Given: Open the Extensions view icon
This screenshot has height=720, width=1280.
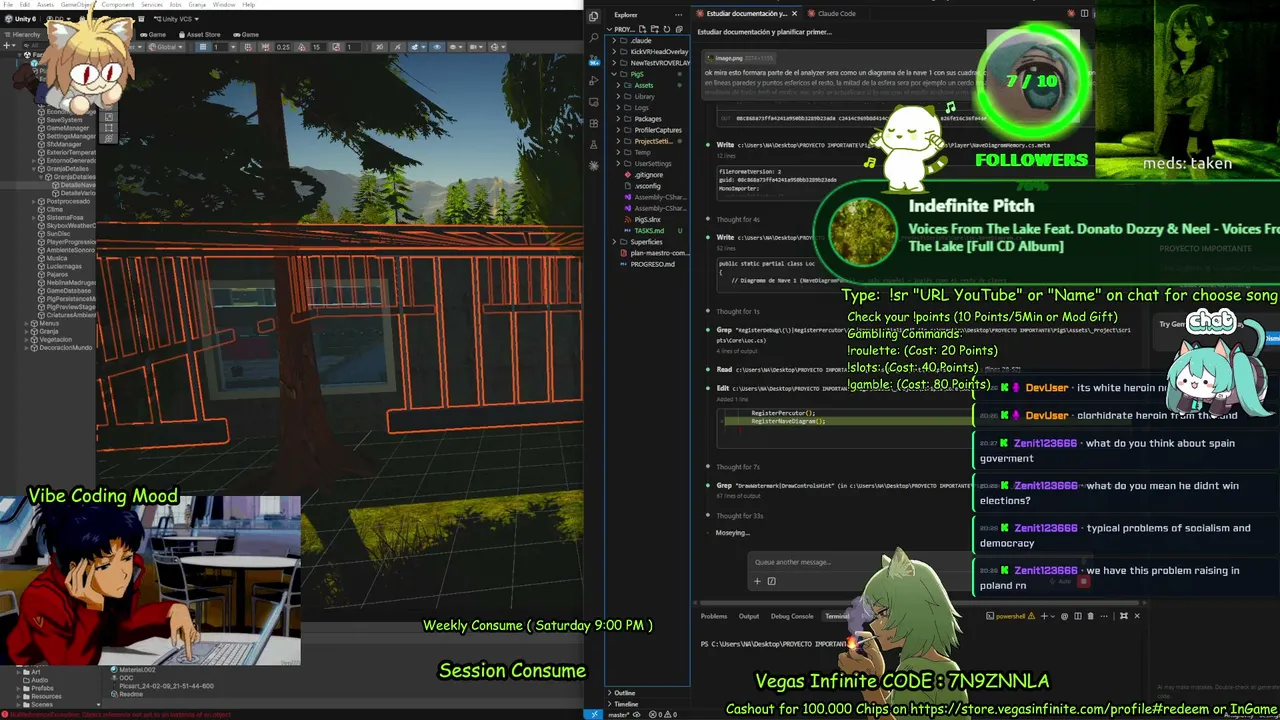Looking at the screenshot, I should [593, 122].
